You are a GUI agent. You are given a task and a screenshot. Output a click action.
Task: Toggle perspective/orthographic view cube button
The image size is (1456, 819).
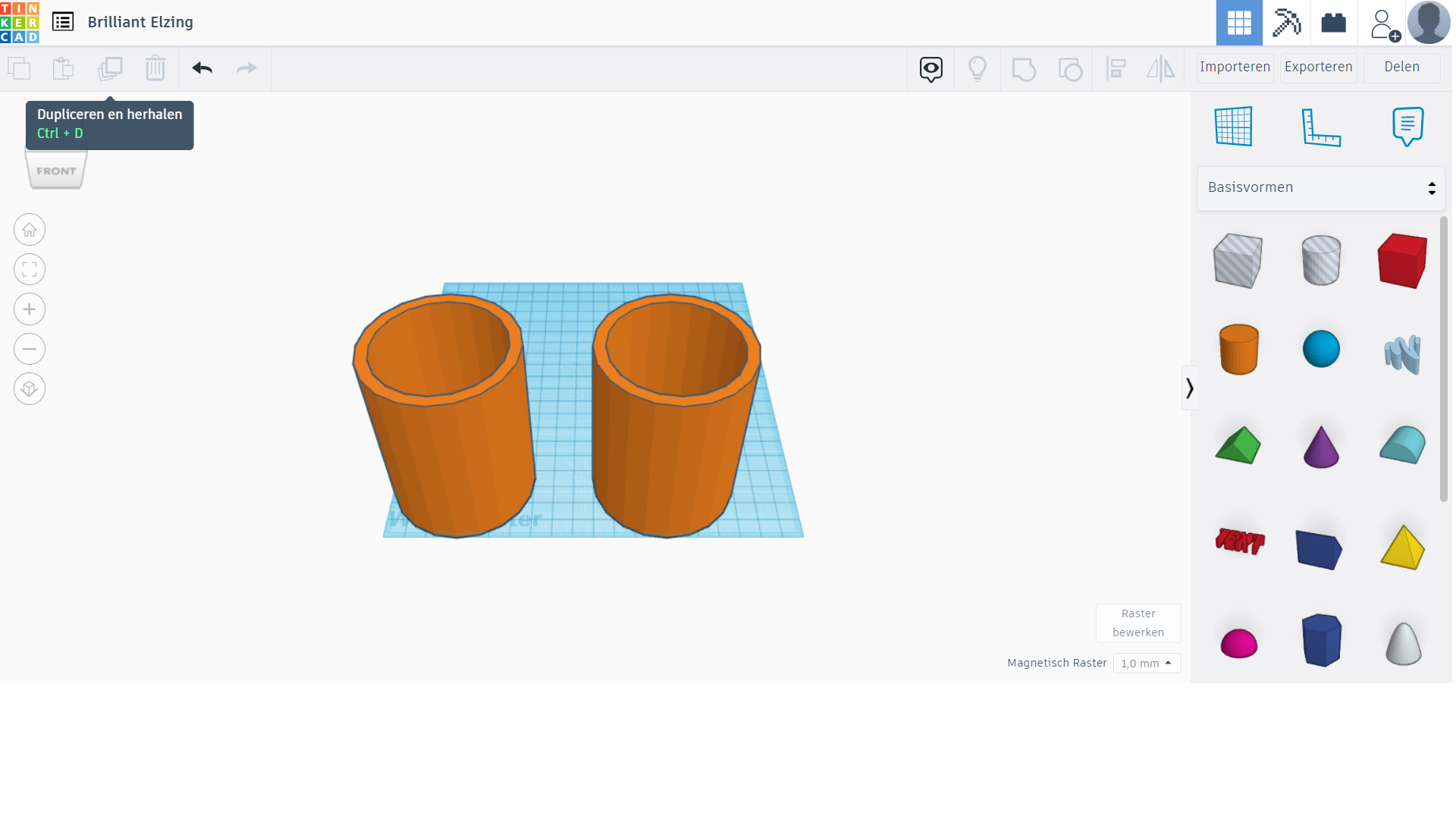pyautogui.click(x=30, y=389)
